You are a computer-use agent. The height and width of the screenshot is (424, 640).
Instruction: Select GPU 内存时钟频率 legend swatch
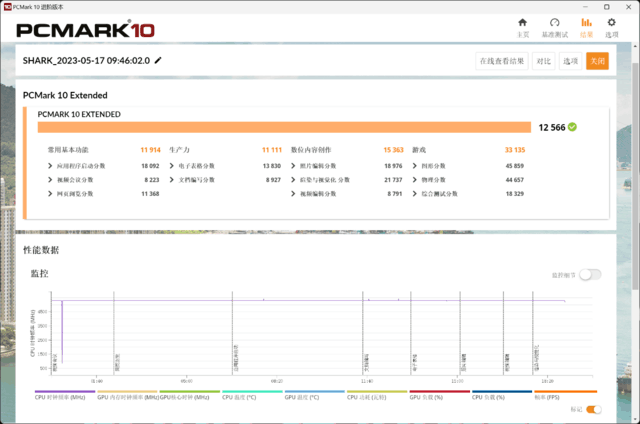pyautogui.click(x=127, y=391)
